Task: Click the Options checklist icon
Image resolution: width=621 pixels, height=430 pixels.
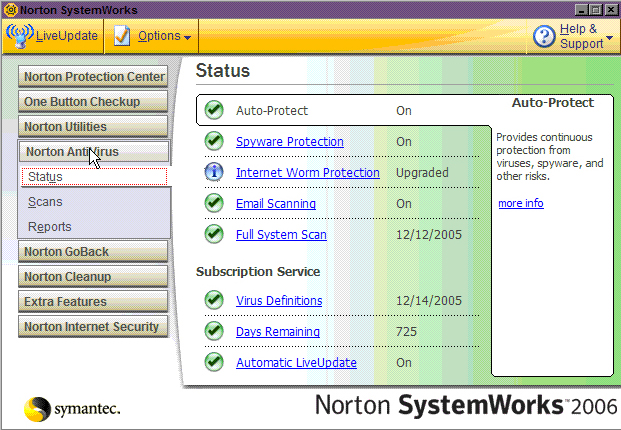Action: [122, 36]
